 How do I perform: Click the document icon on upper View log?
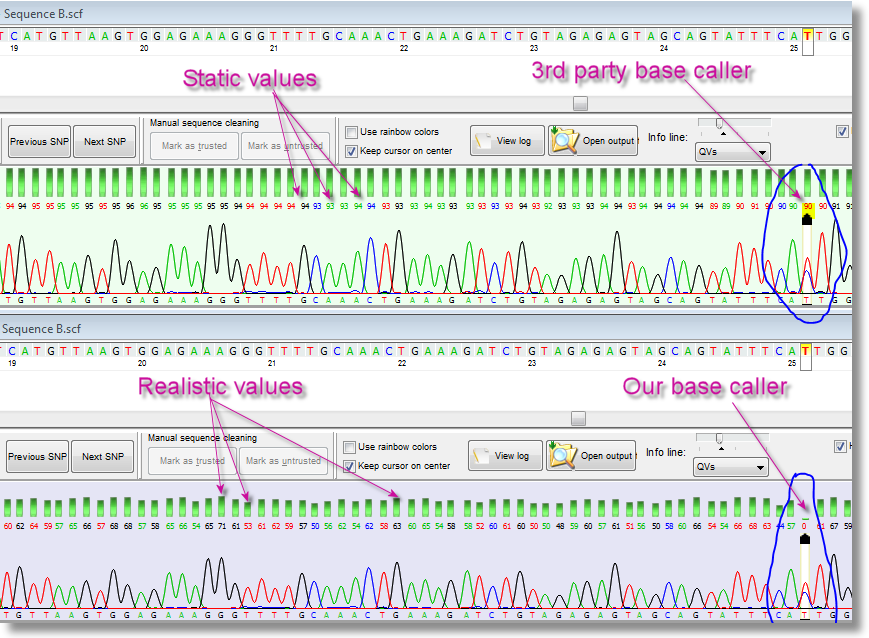[483, 141]
